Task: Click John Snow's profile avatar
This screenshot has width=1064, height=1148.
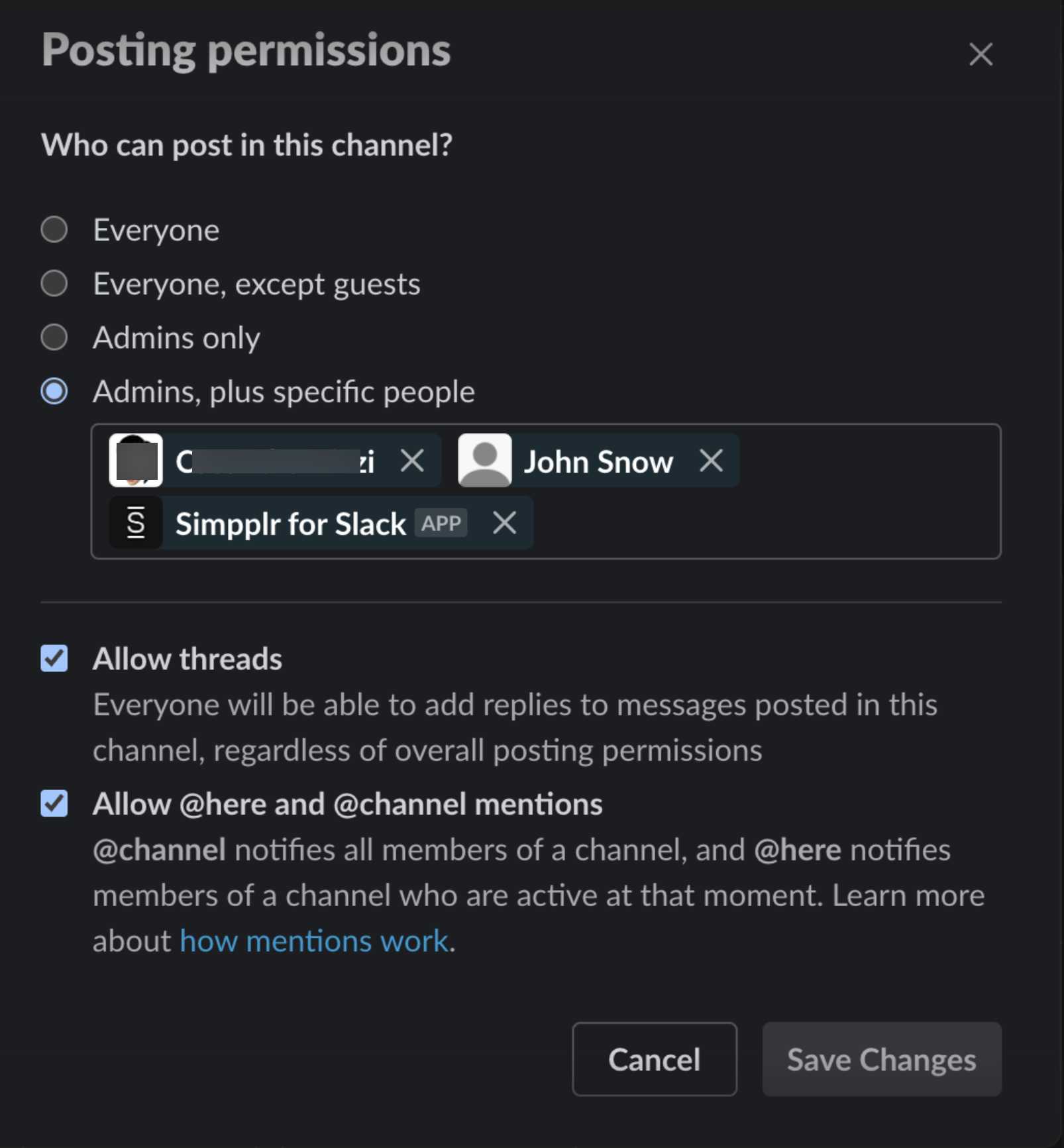Action: pos(485,461)
